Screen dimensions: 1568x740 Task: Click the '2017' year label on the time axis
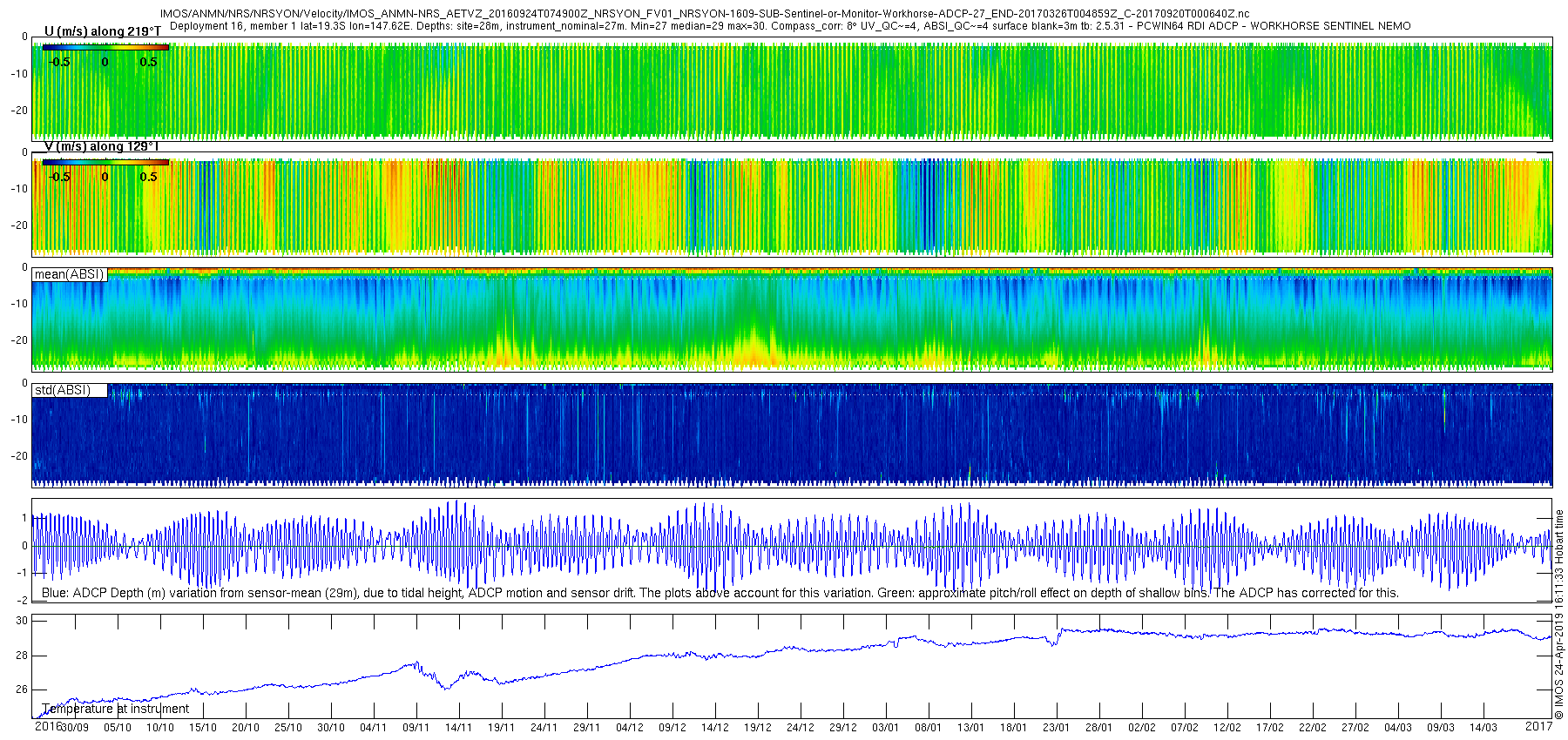click(1538, 726)
